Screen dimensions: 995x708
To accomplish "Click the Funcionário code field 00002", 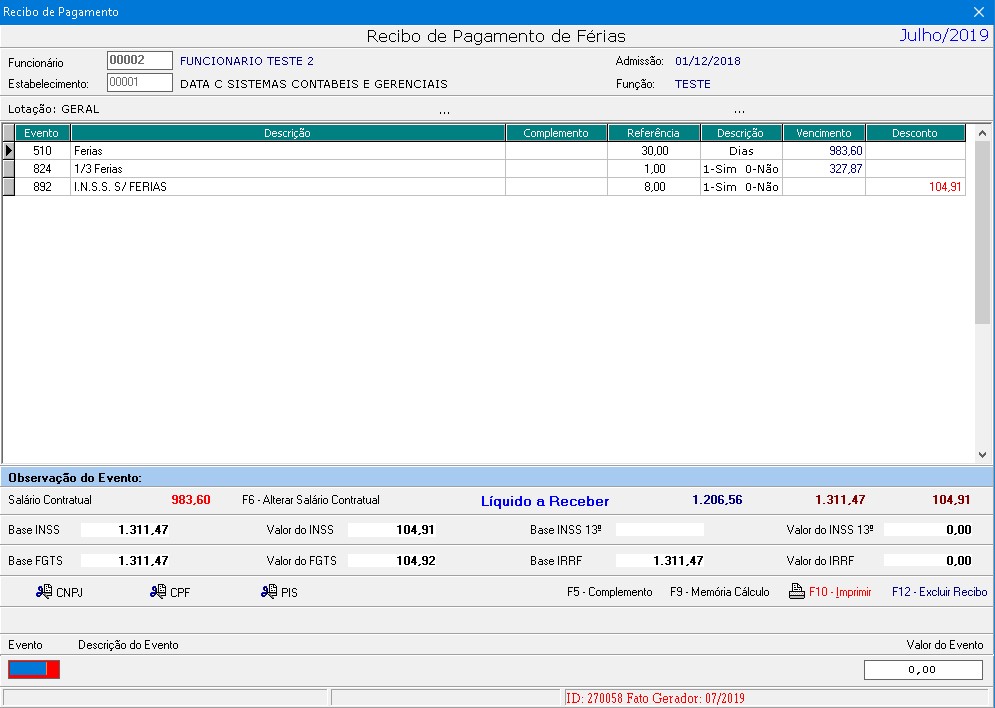I will coord(139,61).
